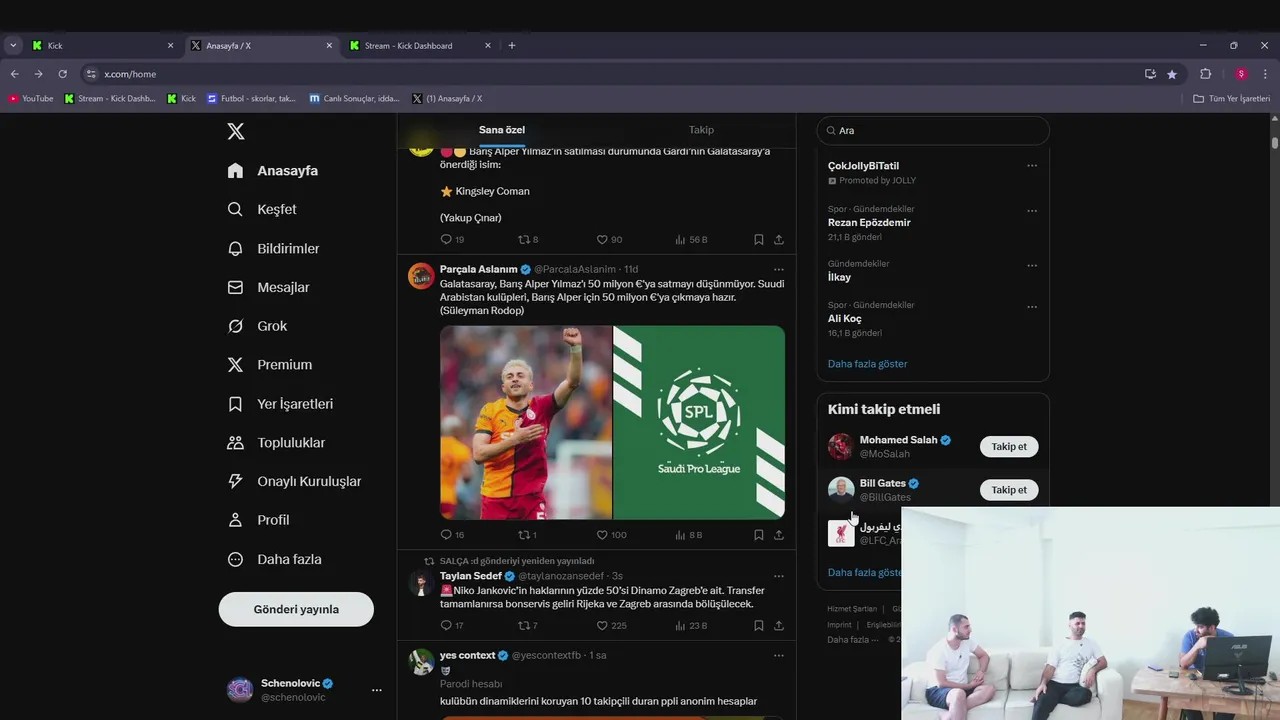The height and width of the screenshot is (720, 1280).
Task: Like the Kingsley Coman post (90)
Action: click(x=609, y=240)
